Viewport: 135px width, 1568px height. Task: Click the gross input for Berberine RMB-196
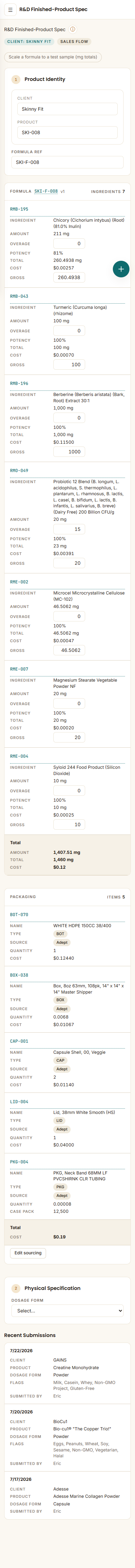(x=69, y=452)
